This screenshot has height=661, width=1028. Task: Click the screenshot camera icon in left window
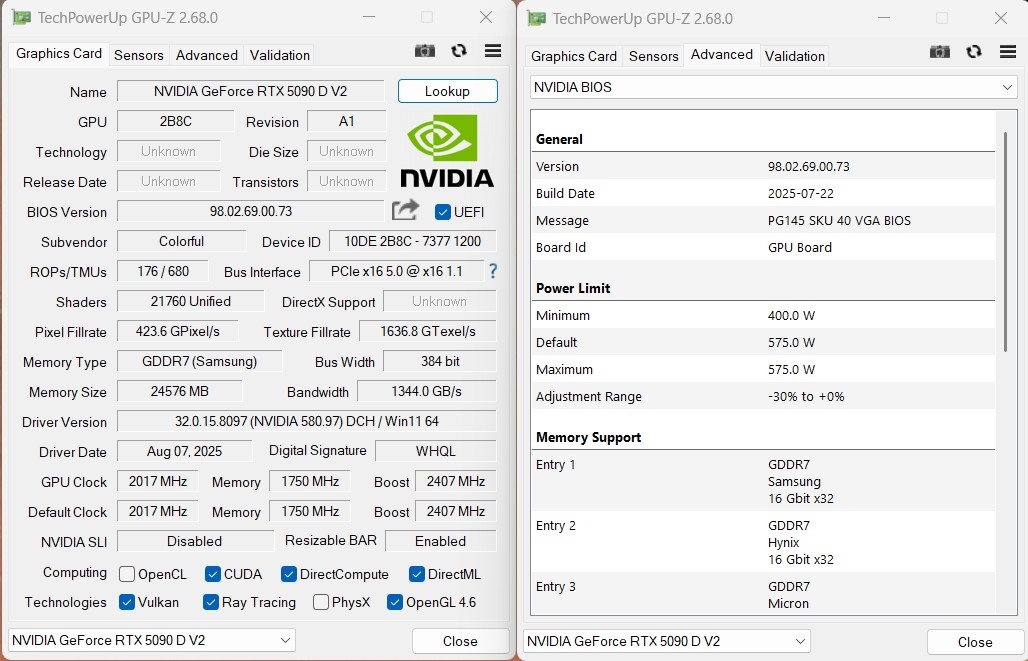pos(425,51)
